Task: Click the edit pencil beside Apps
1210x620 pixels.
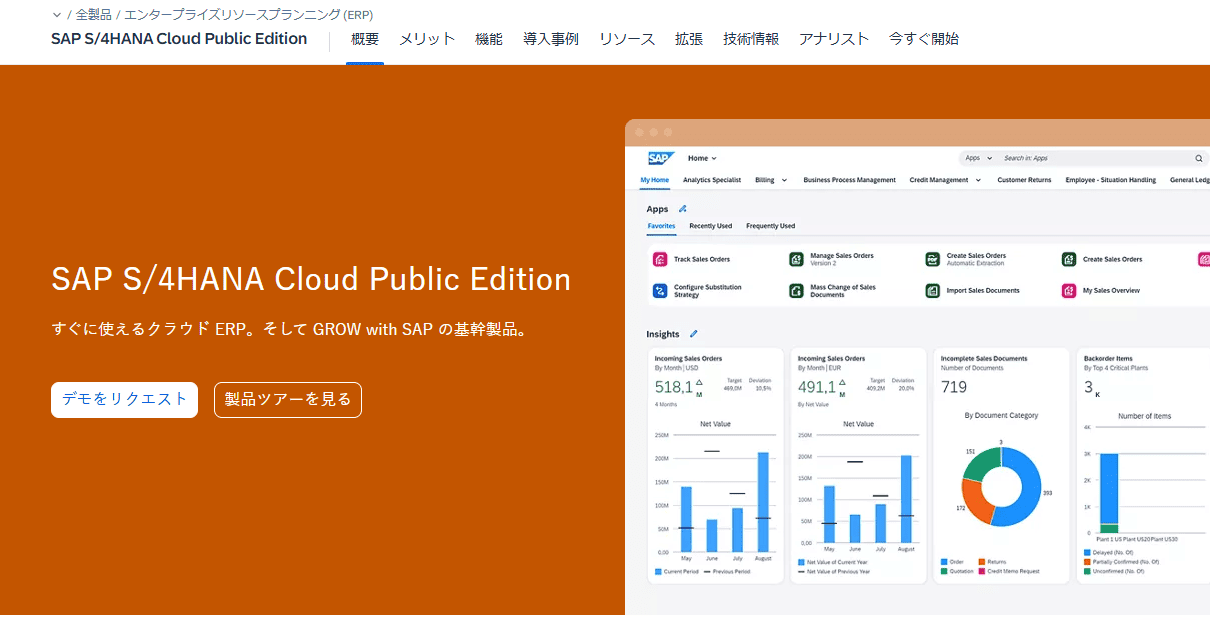Action: pyautogui.click(x=683, y=209)
